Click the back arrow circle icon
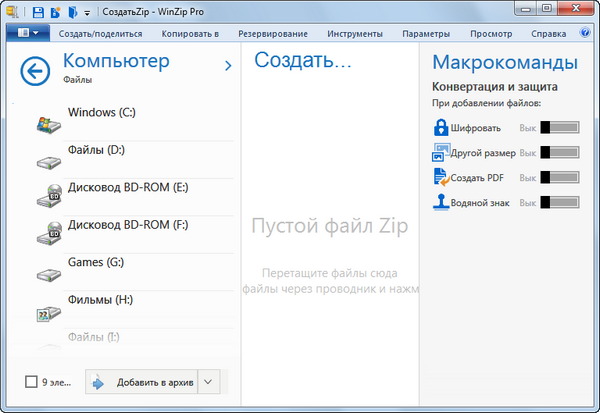This screenshot has height=413, width=600. pos(35,70)
